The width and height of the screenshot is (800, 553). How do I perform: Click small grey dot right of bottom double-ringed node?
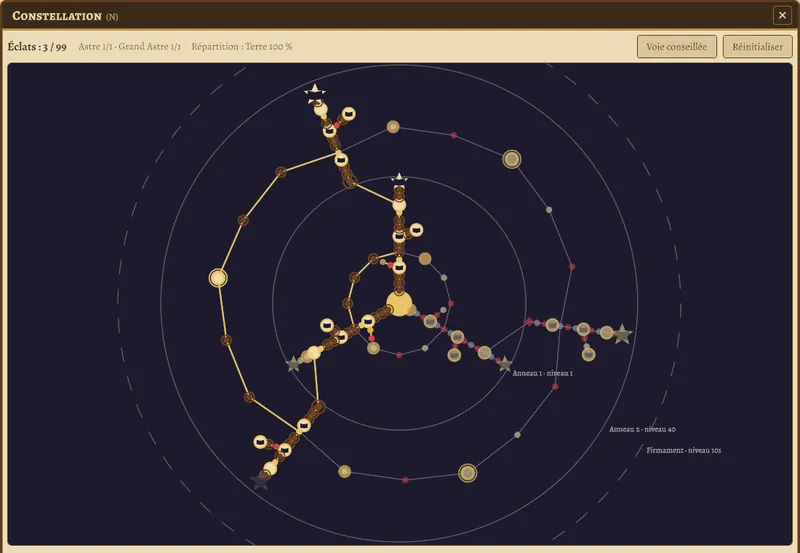(517, 435)
